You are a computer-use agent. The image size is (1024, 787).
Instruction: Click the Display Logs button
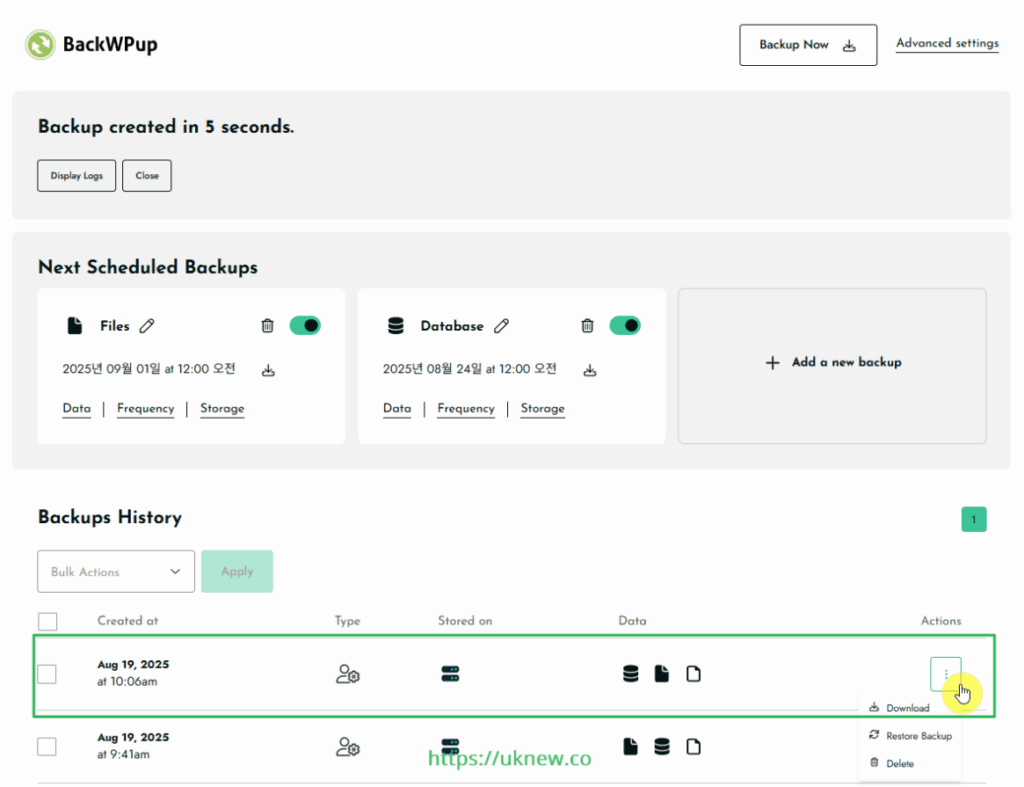pos(77,176)
